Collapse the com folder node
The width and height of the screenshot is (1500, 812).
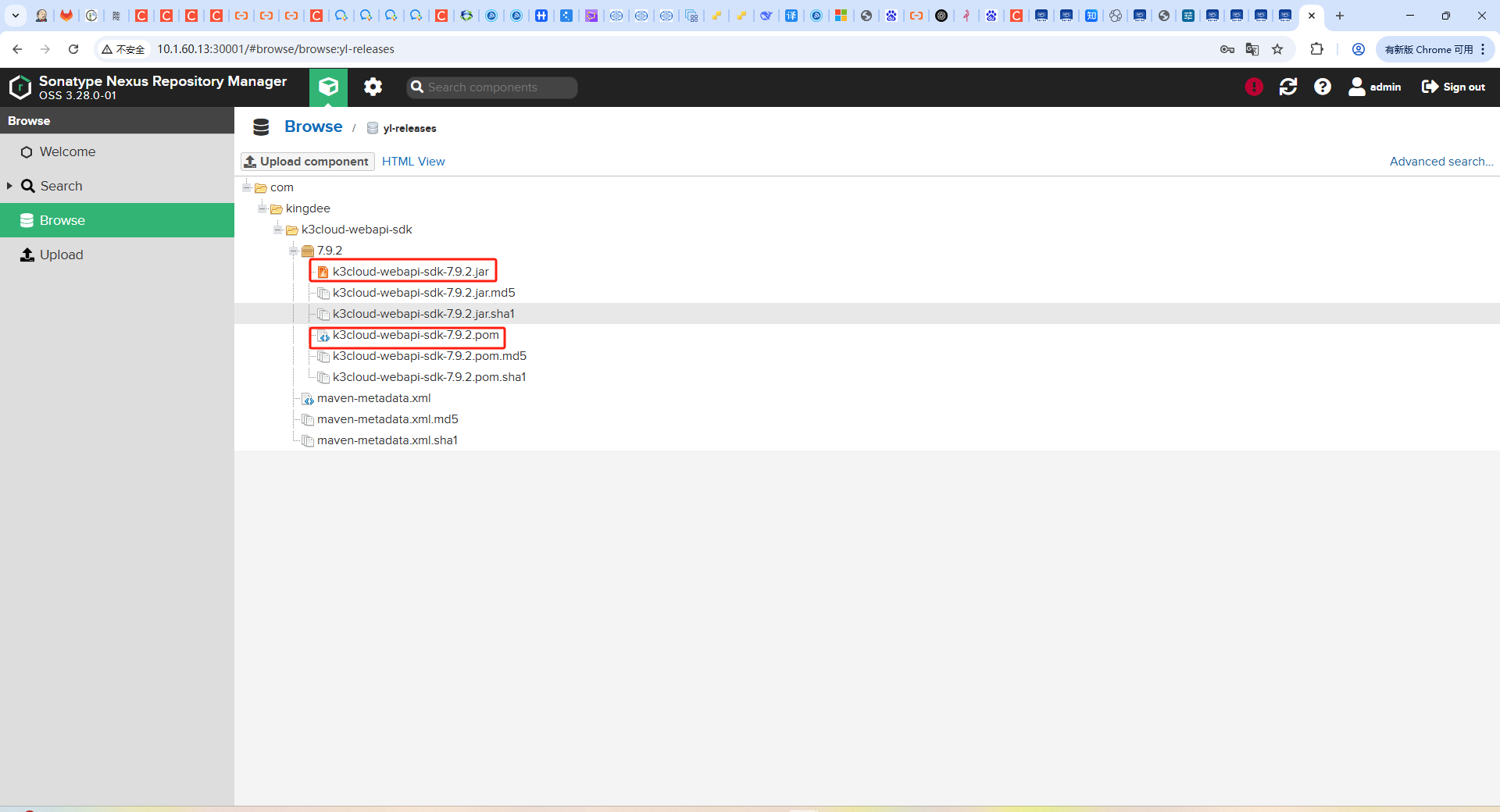tap(247, 187)
